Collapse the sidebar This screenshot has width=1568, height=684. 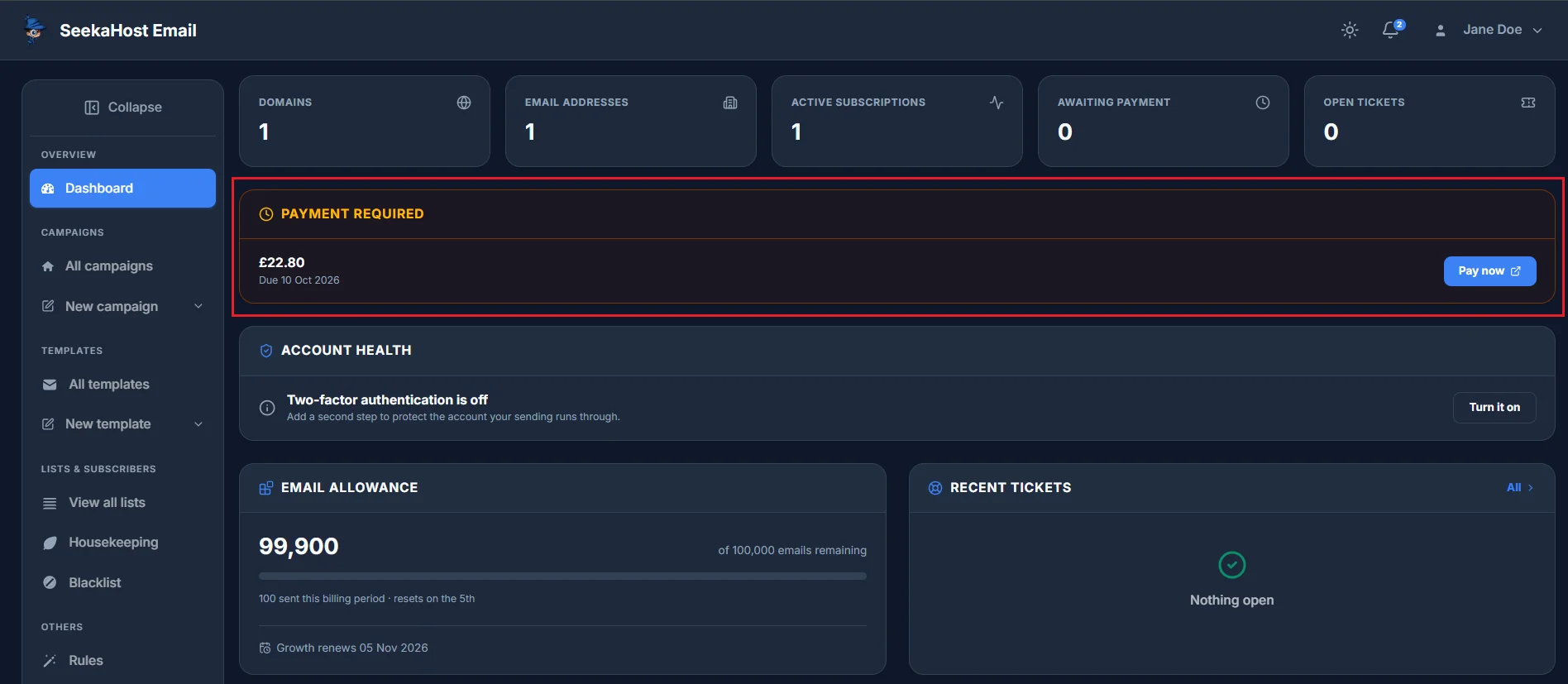122,108
